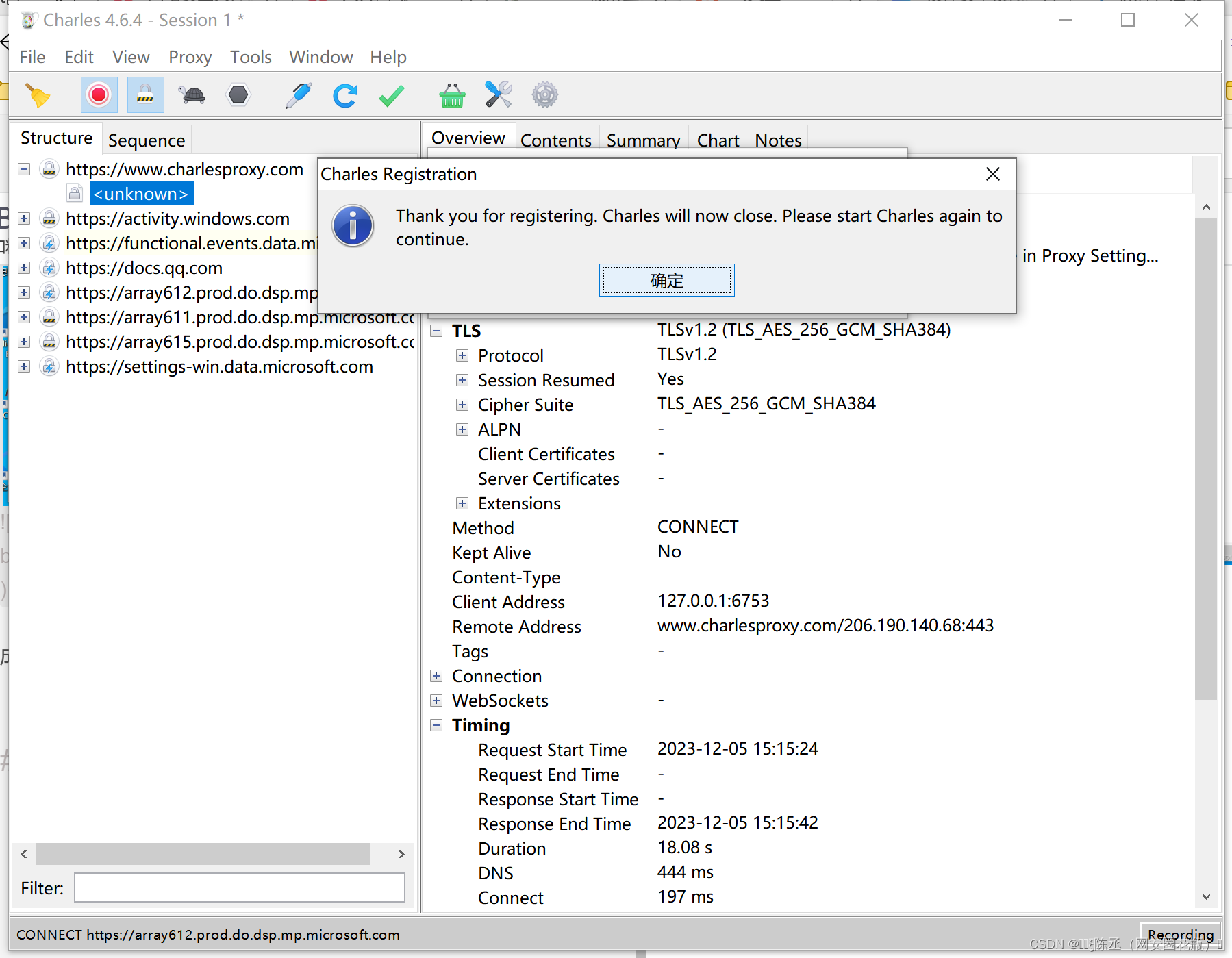Expand the WebSockets section
Image resolution: width=1232 pixels, height=958 pixels.
[x=436, y=701]
